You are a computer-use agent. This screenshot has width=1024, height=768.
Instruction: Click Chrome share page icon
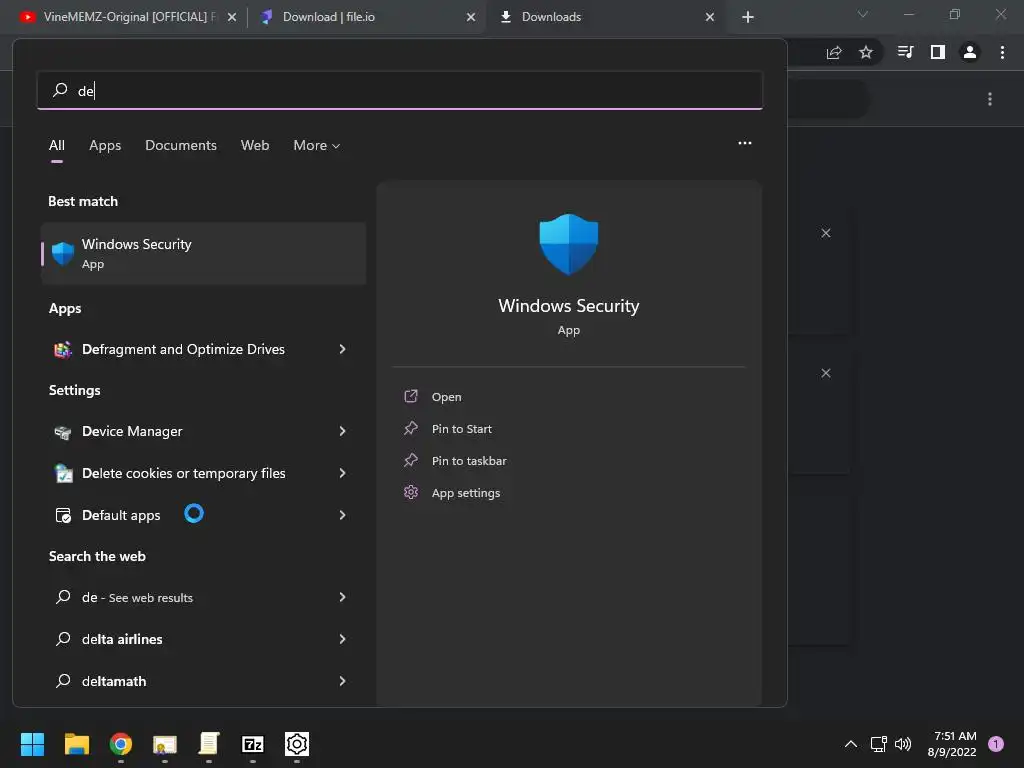[x=834, y=53]
